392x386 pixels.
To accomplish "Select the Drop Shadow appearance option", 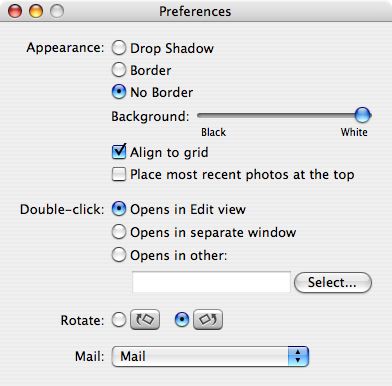I will 119,48.
